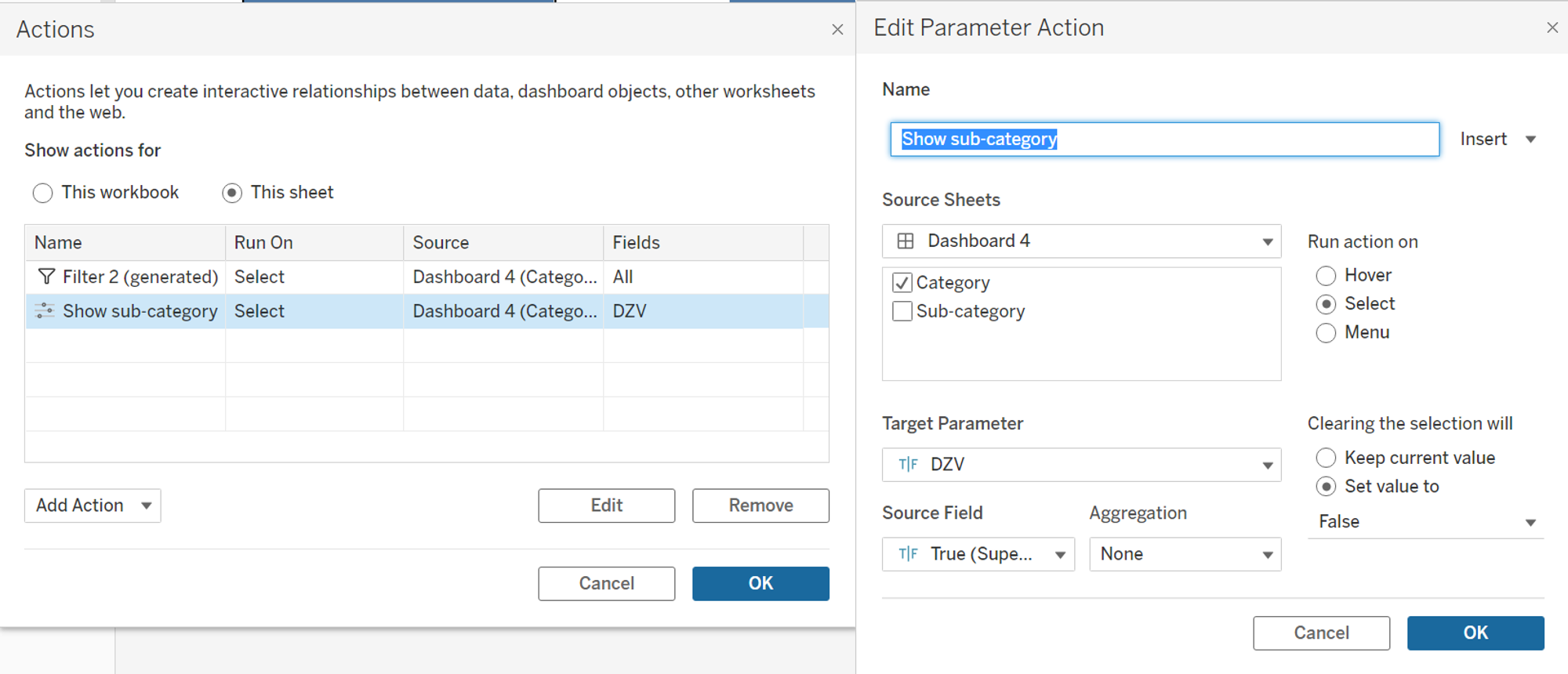Click the parameter action icon beside Show sub-category
Screen dimensions: 1568x674
pos(45,311)
